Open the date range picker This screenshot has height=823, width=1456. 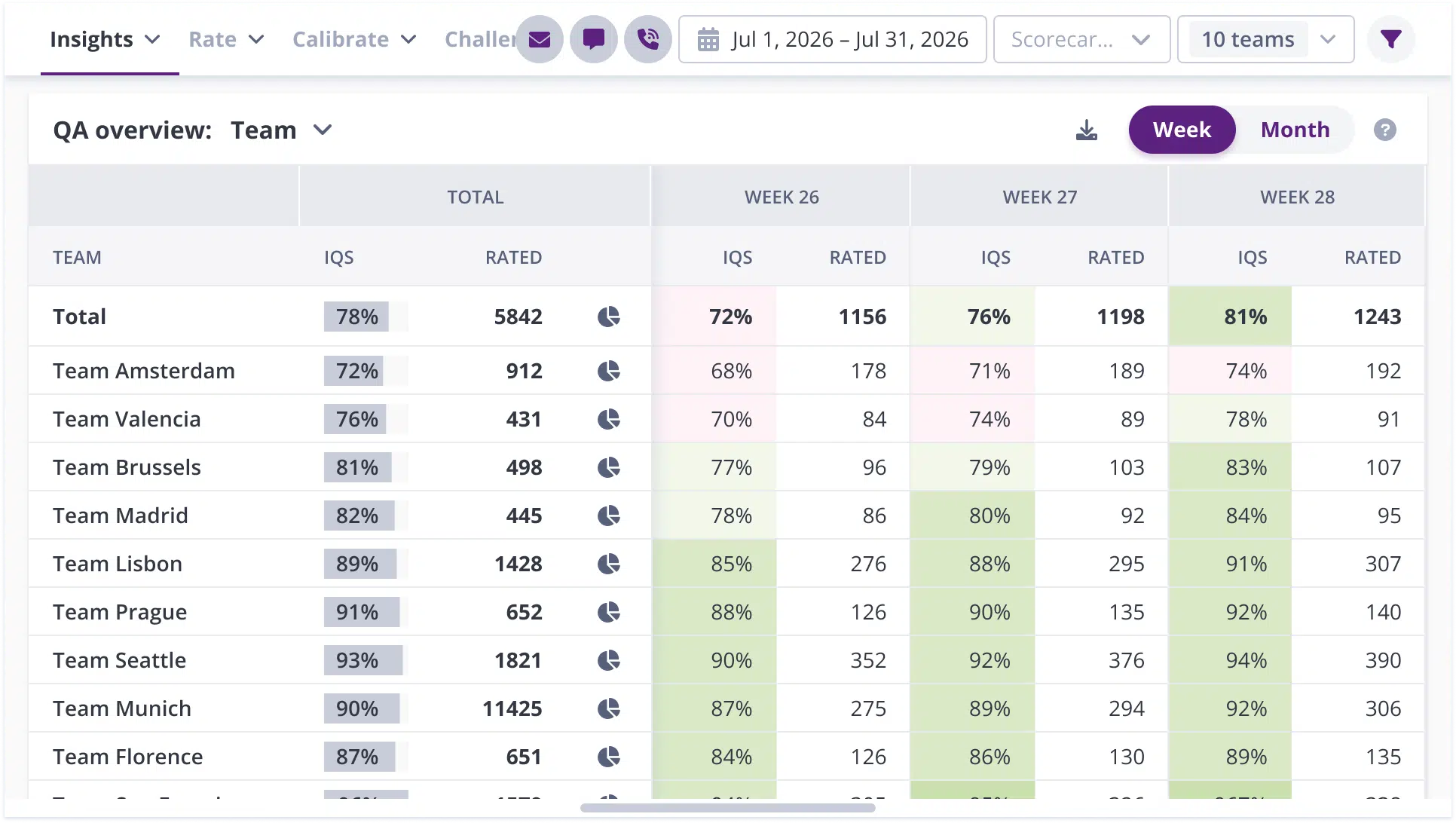tap(833, 39)
